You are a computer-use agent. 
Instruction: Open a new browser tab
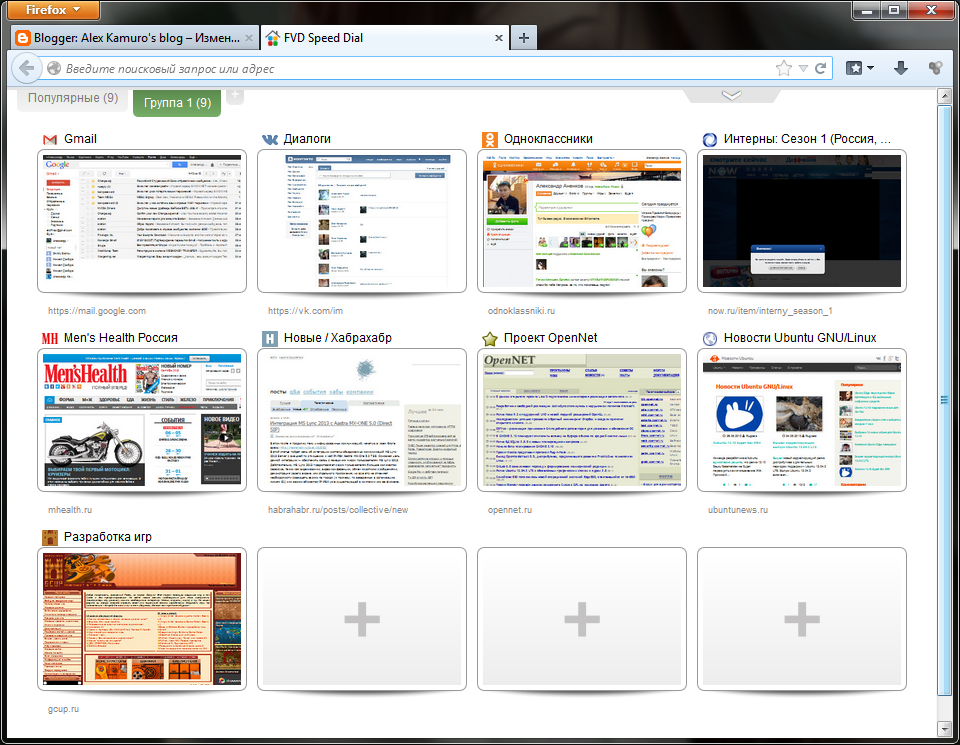[x=523, y=38]
